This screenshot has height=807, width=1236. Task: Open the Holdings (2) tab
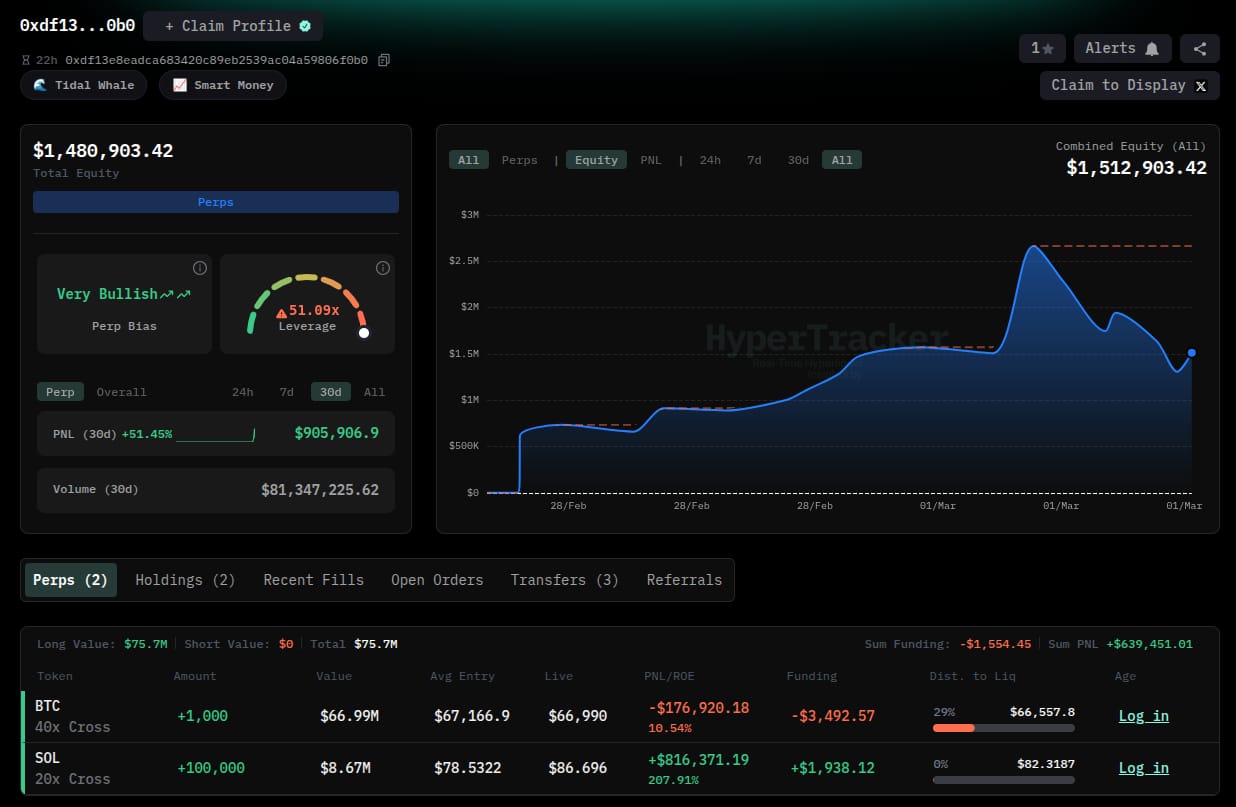(185, 579)
